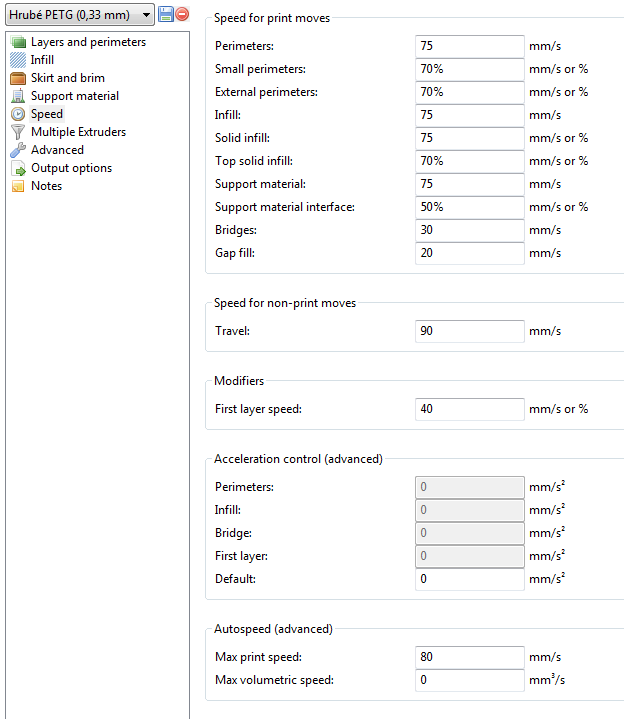624x719 pixels.
Task: Click the Support material icon
Action: point(18,96)
